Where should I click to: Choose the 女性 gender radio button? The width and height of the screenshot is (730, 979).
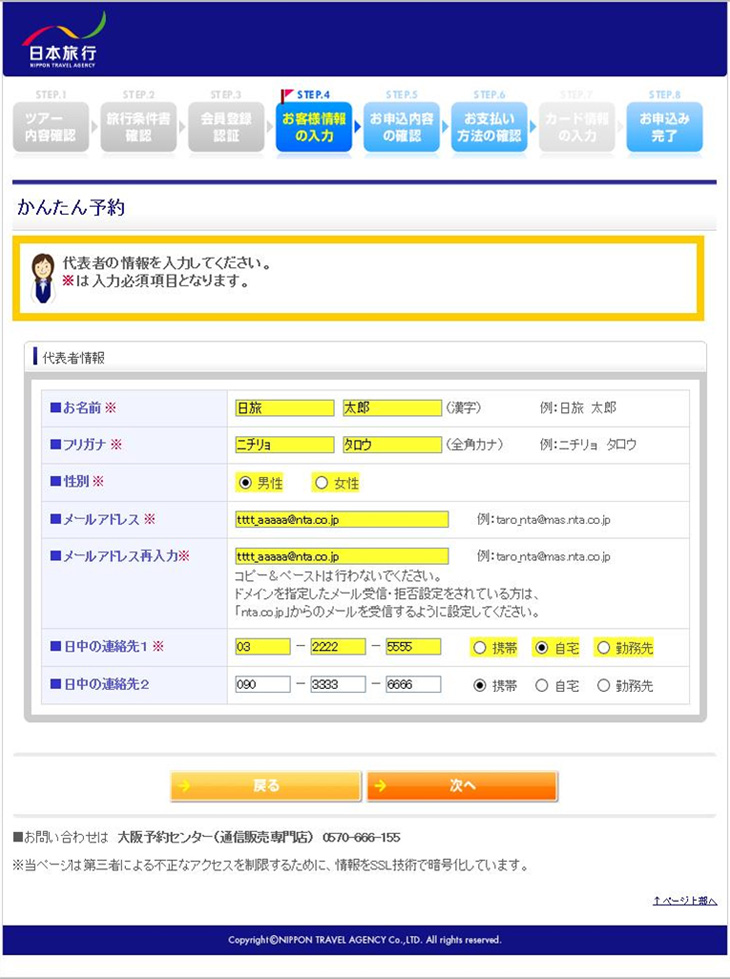(x=321, y=483)
